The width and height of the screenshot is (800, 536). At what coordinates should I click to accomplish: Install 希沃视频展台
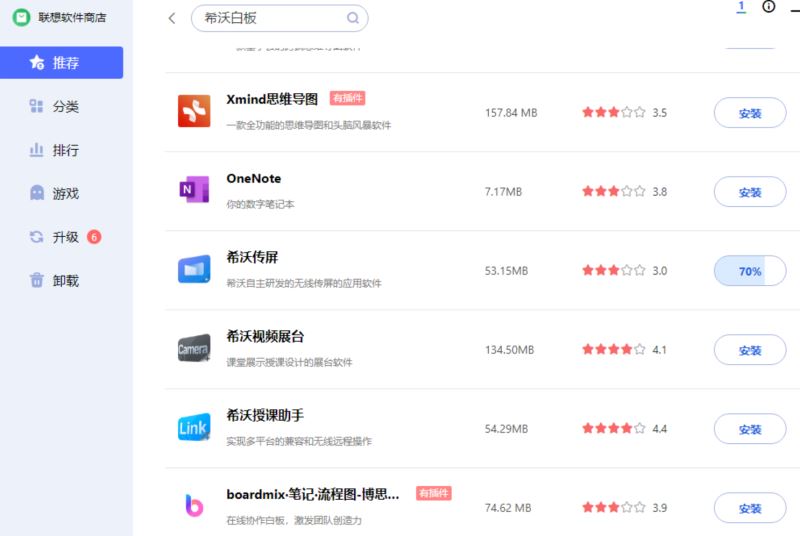click(750, 350)
